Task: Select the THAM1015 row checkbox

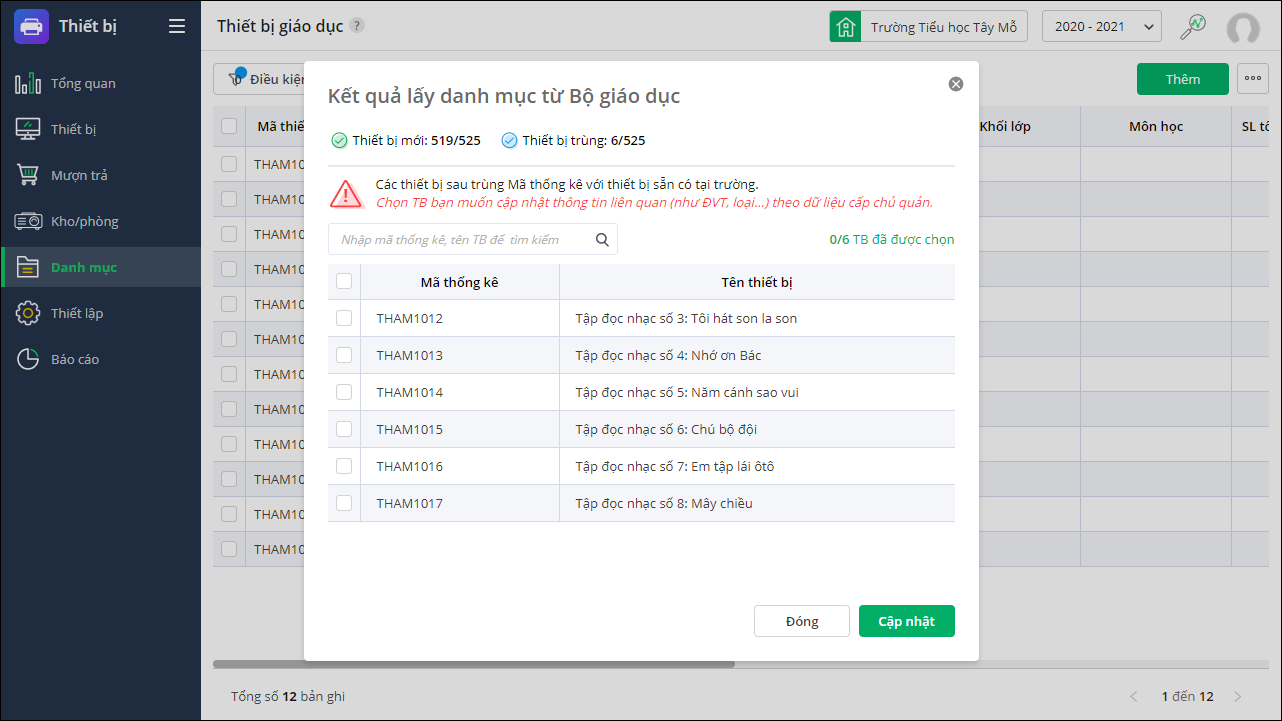Action: (x=344, y=429)
